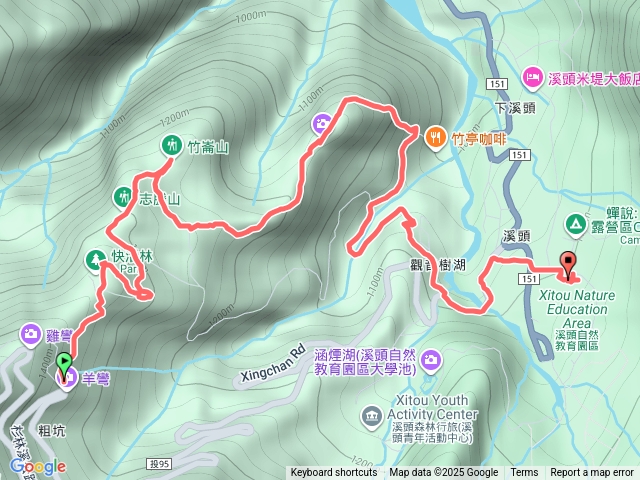640x480 pixels.
Task: Open the Terms link
Action: (x=524, y=473)
